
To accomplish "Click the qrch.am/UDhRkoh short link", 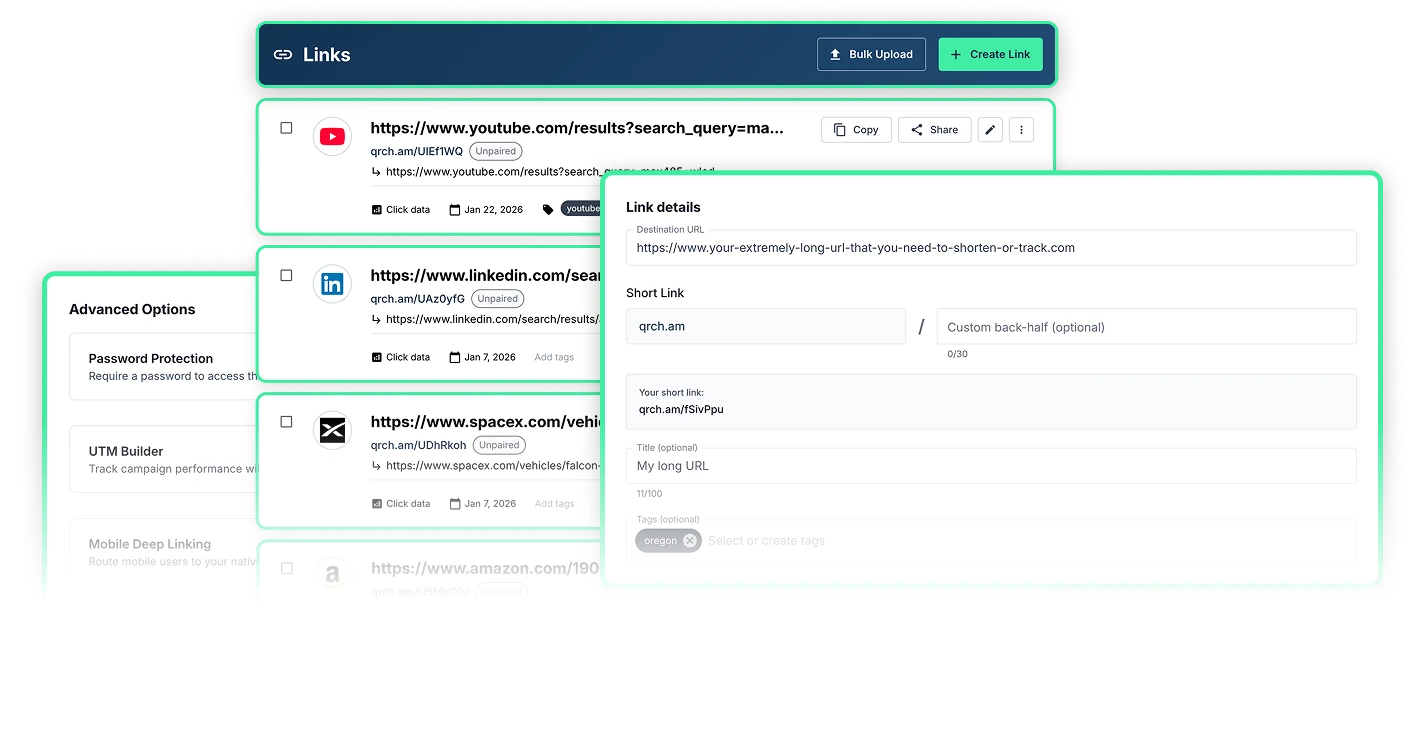I will [419, 446].
